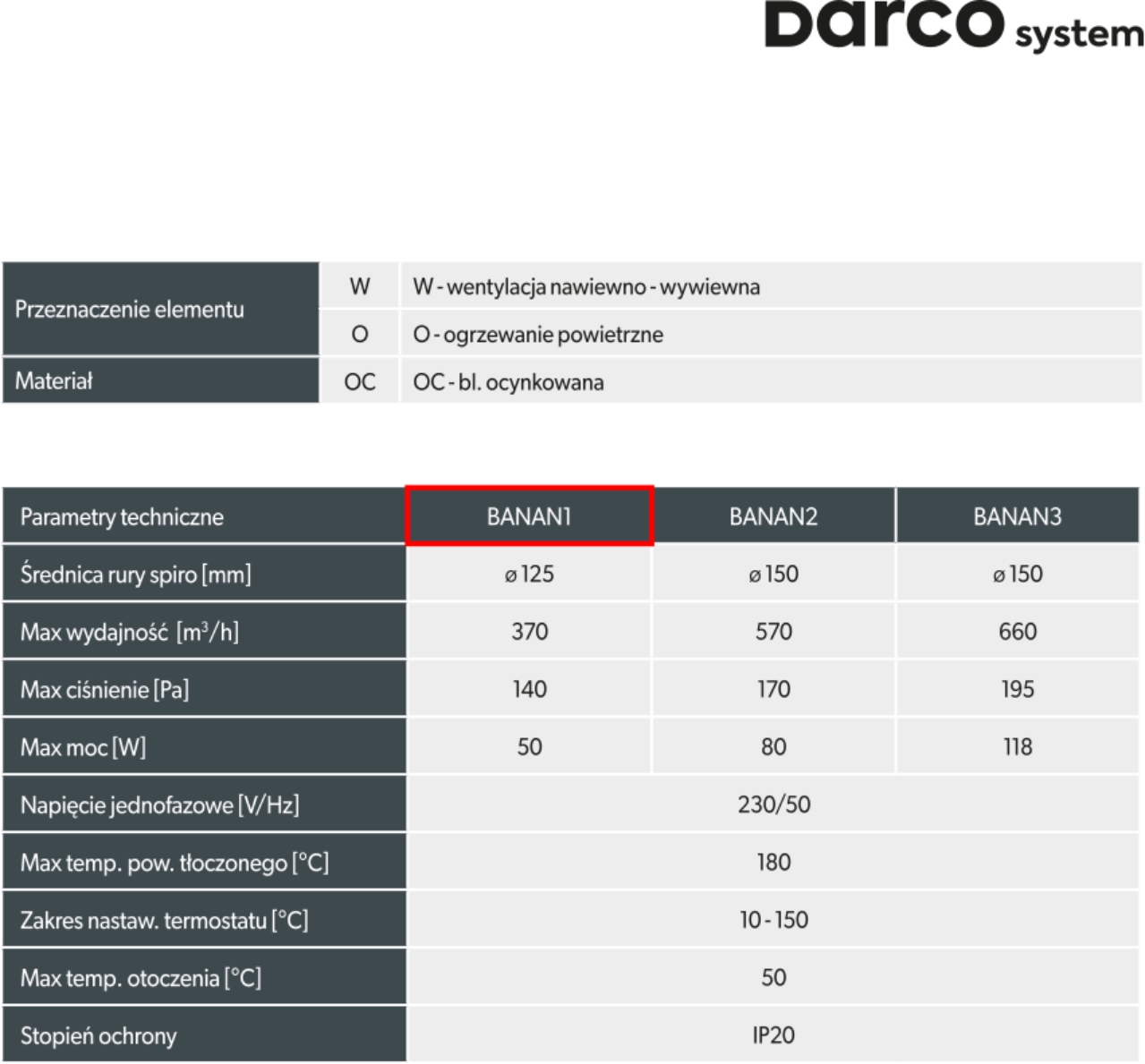Select 'Średnica rury spiro [mm]' row label

(204, 574)
